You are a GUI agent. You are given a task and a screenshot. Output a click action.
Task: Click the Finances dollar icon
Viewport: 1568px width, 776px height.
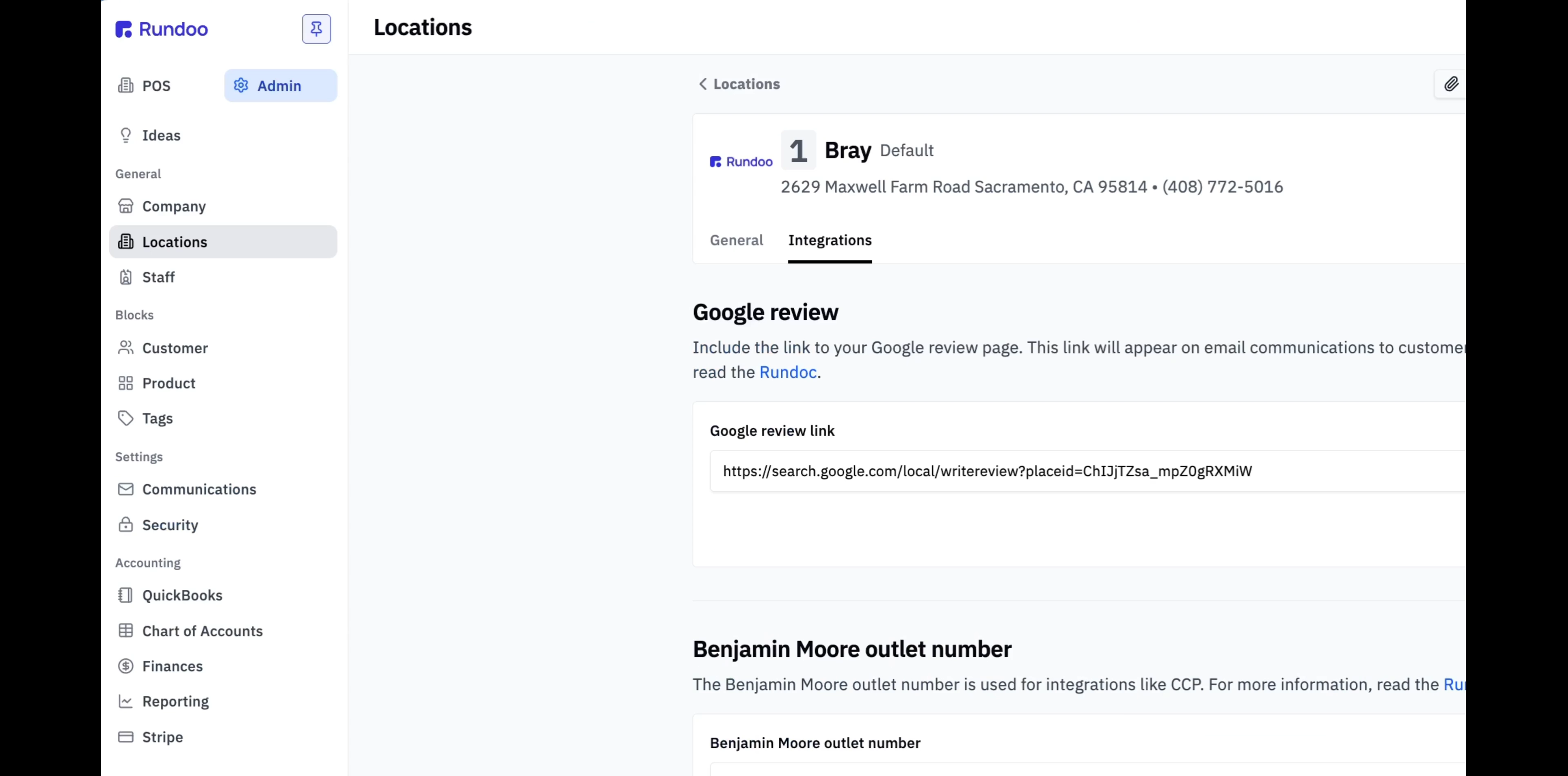(x=125, y=666)
